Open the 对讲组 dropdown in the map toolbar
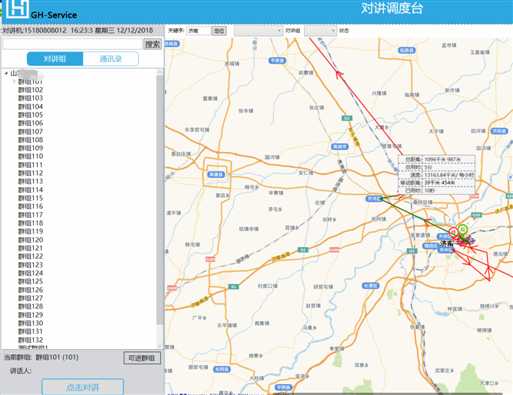 321,31
